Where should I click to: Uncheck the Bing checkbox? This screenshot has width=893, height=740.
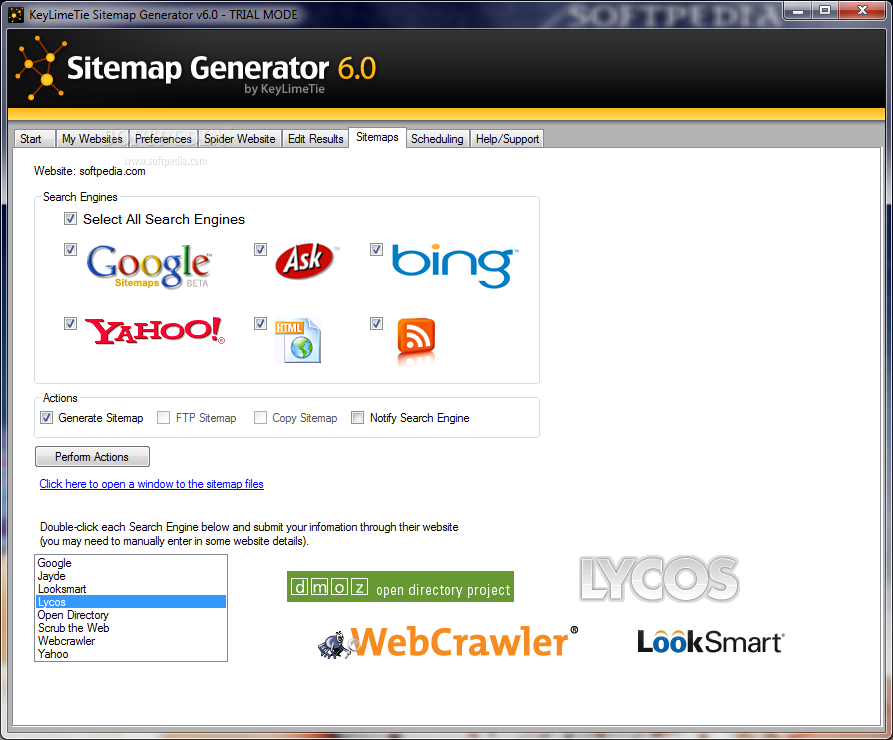click(x=376, y=250)
